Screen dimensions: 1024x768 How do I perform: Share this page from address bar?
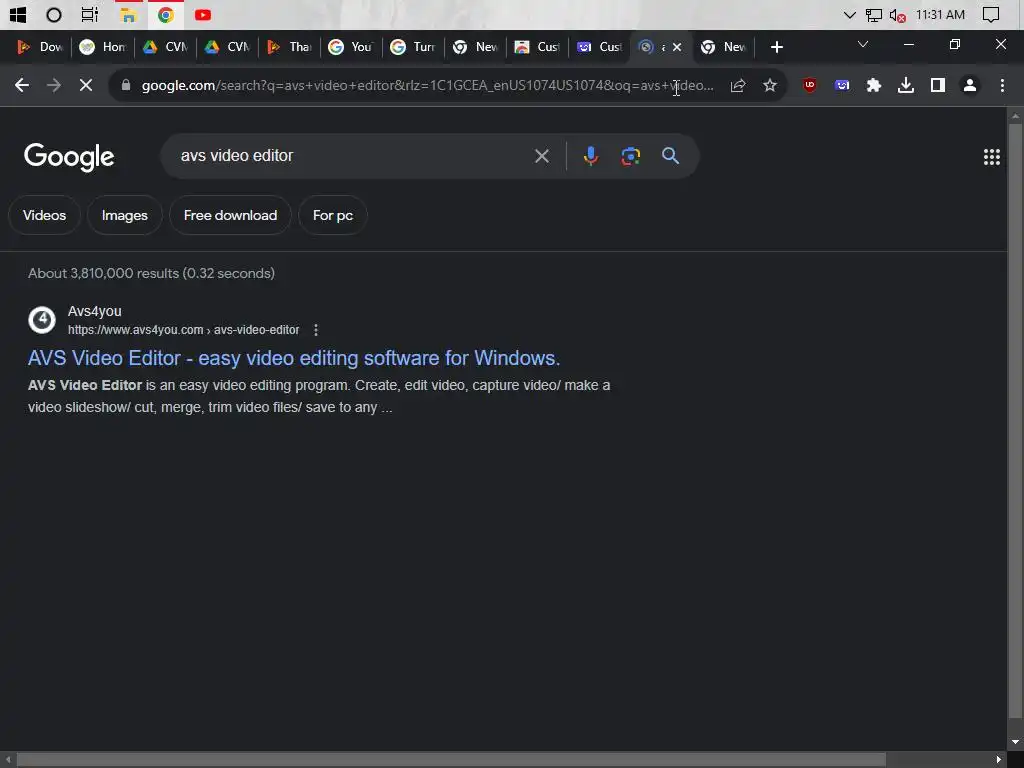click(738, 85)
